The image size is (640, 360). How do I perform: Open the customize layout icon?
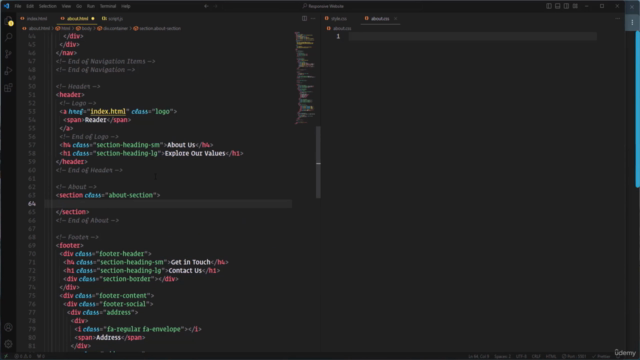click(x=575, y=6)
